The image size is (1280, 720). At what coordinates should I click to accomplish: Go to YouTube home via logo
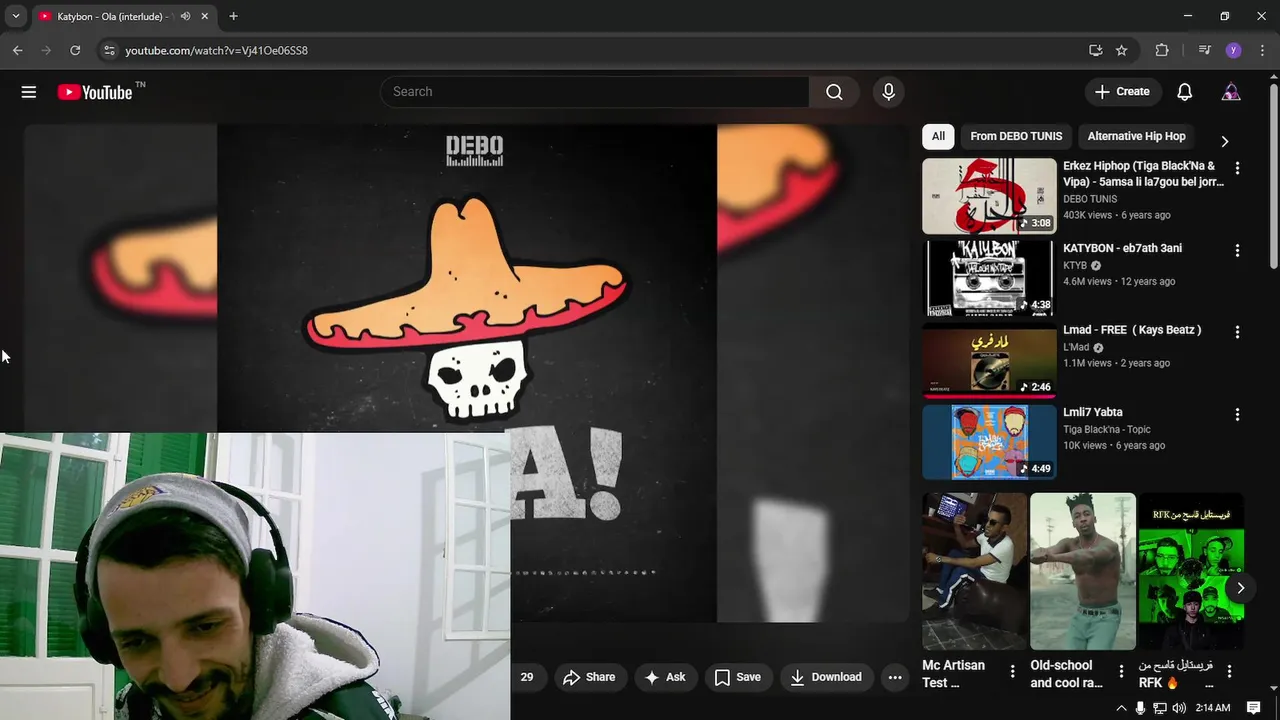coord(95,92)
